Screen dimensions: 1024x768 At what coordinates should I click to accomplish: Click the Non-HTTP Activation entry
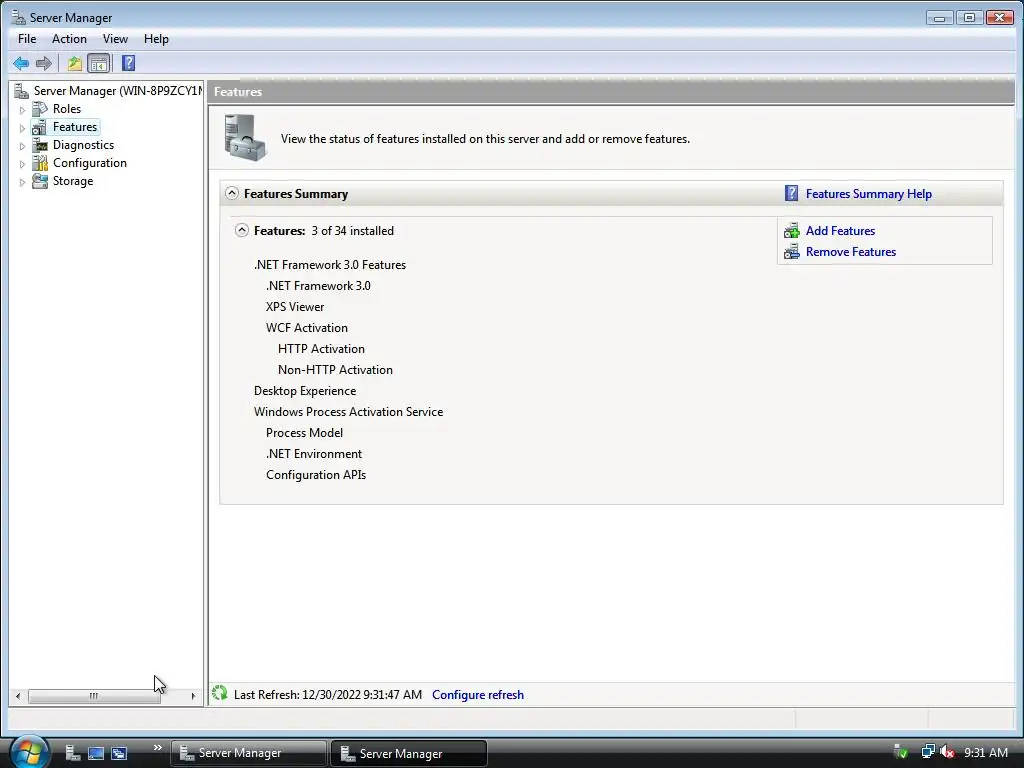click(335, 369)
